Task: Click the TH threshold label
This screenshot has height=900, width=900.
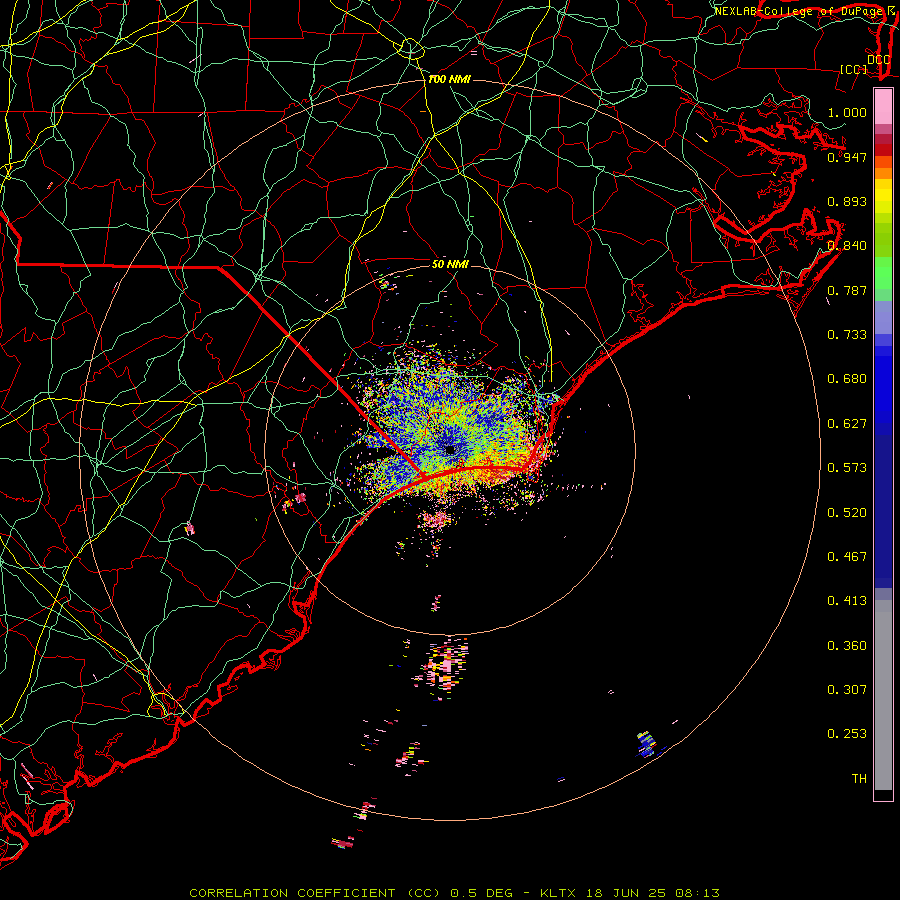Action: click(859, 779)
